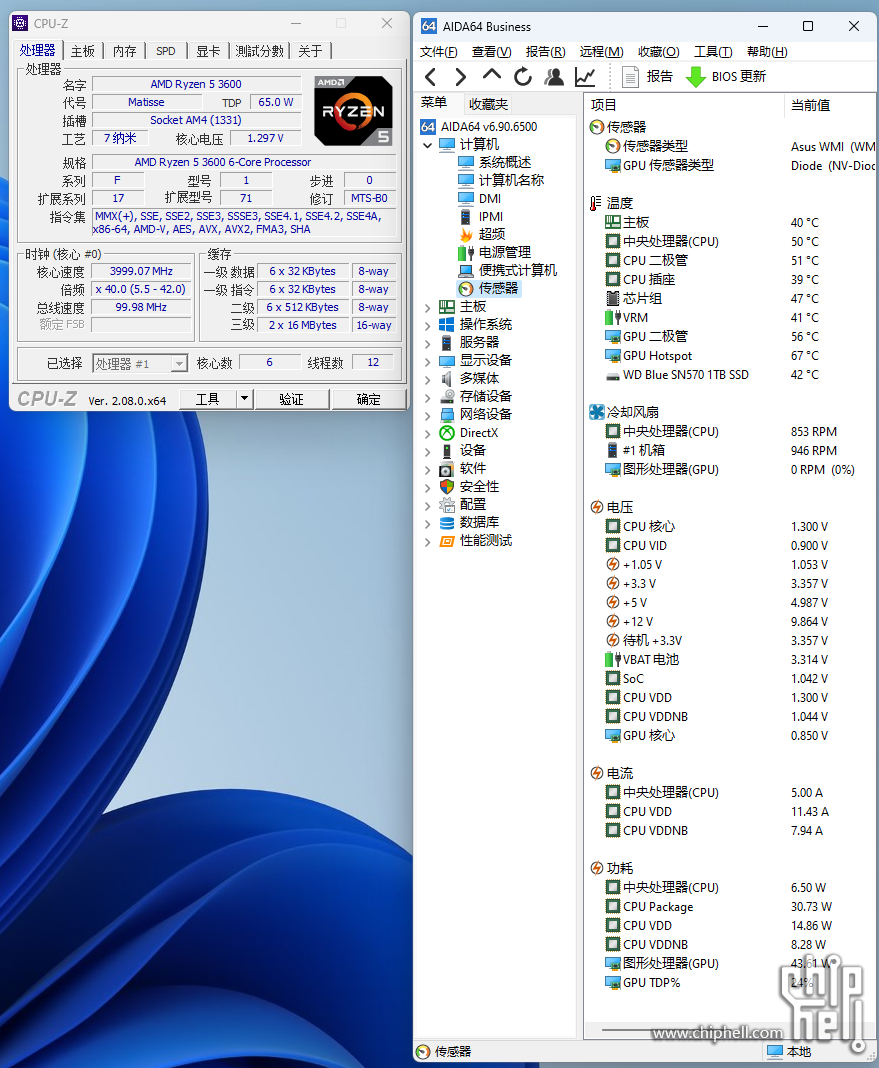The width and height of the screenshot is (879, 1068).
Task: Select the CPU Package power row
Action: (x=730, y=907)
